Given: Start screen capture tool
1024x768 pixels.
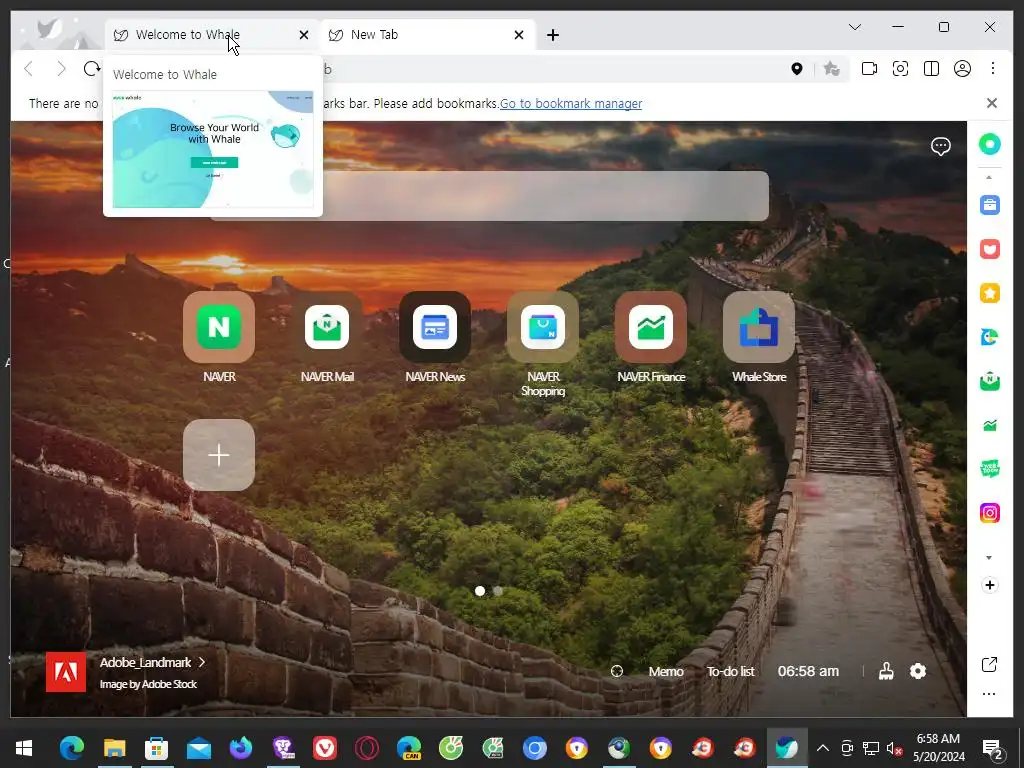Looking at the screenshot, I should (900, 69).
